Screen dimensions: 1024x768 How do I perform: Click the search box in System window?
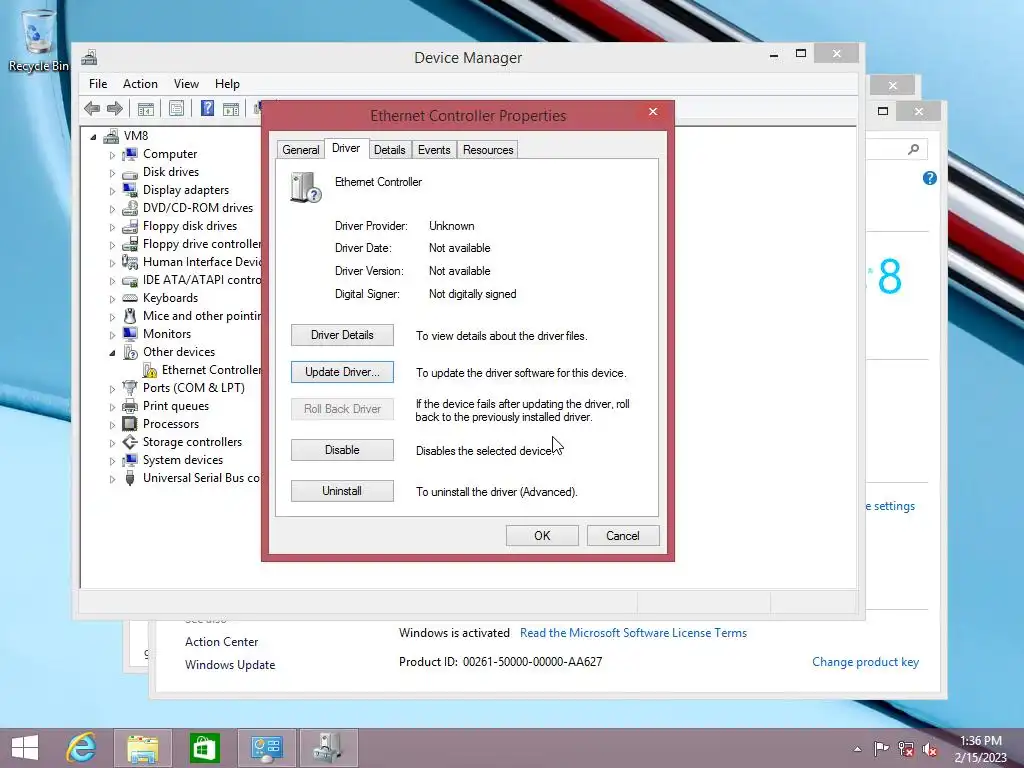coord(896,150)
